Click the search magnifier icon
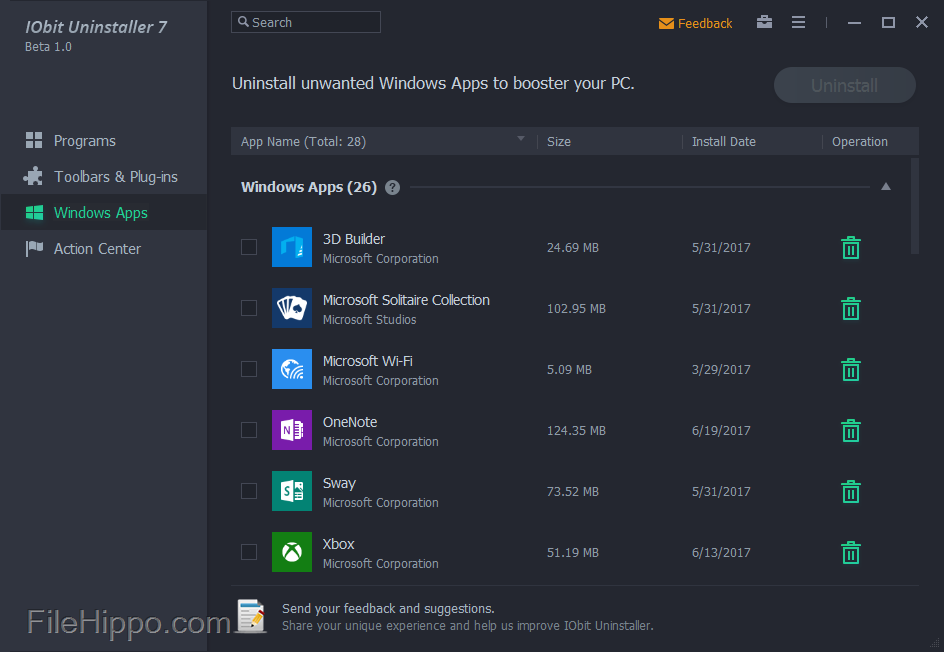The width and height of the screenshot is (944, 652). 243,22
